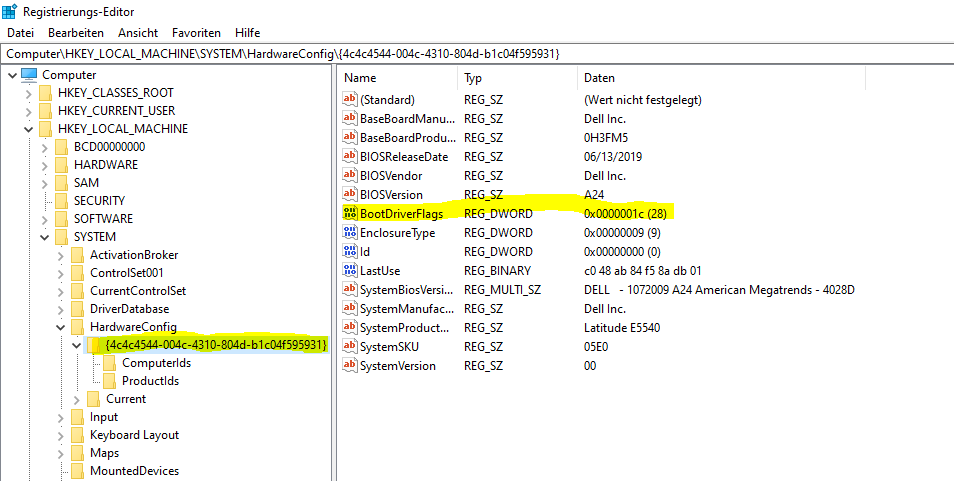Click the SystemProduct... string value icon
954x481 pixels.
click(x=350, y=327)
